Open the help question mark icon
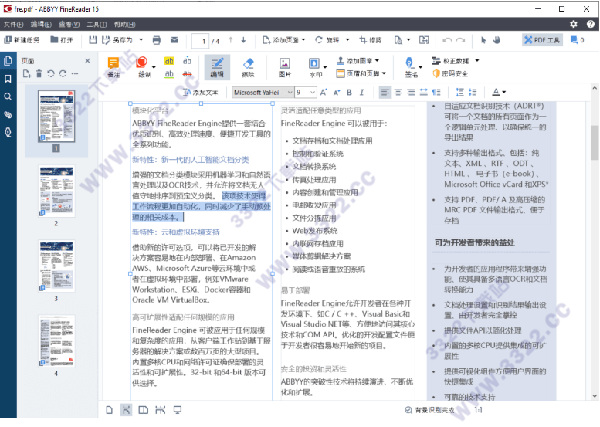Viewport: 600px width, 427px height. 590,24
